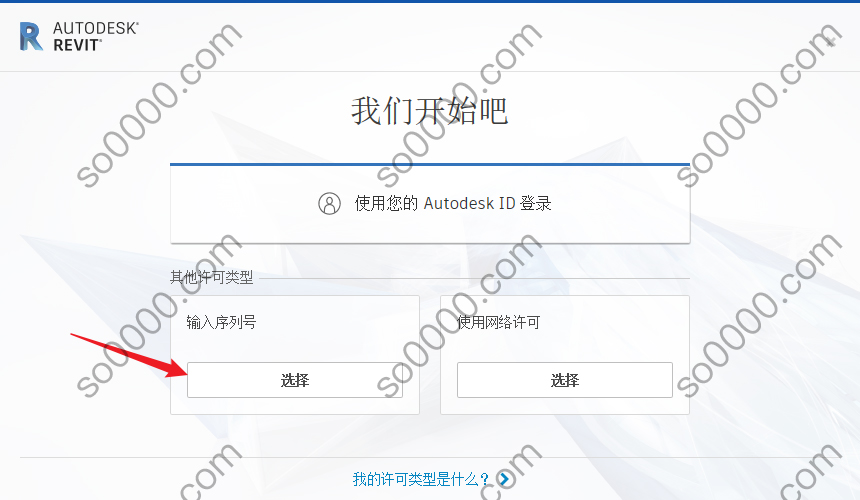Click the user profile icon beside Autodesk ID
The width and height of the screenshot is (860, 500).
pos(330,203)
